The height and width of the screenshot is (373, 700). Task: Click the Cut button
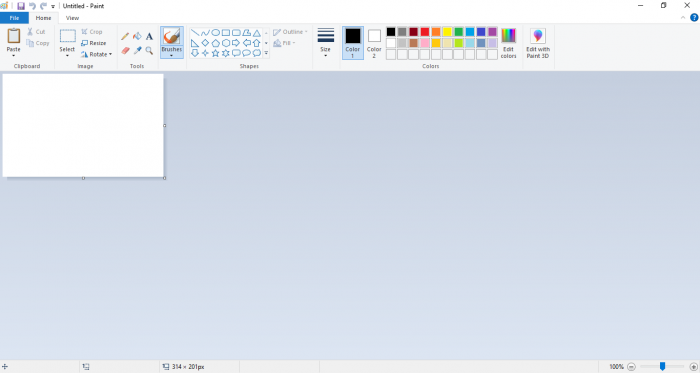(36, 32)
